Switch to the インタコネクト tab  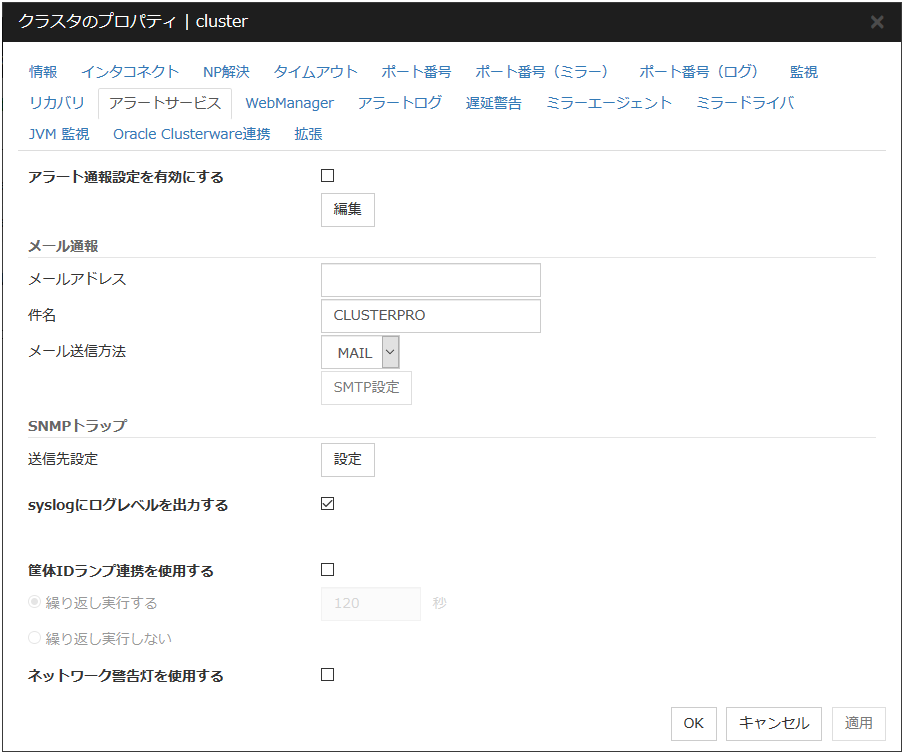pos(130,72)
